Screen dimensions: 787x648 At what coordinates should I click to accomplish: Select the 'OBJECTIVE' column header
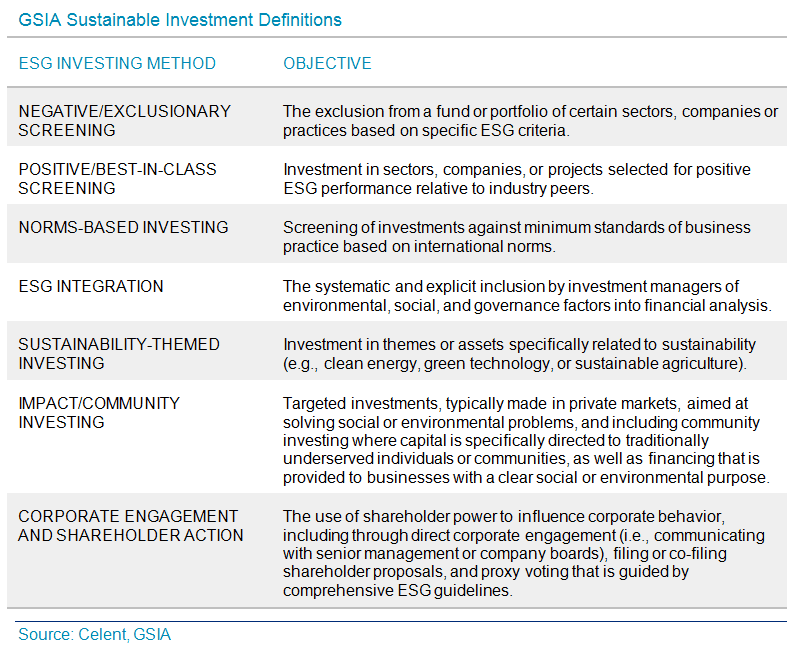click(x=327, y=63)
